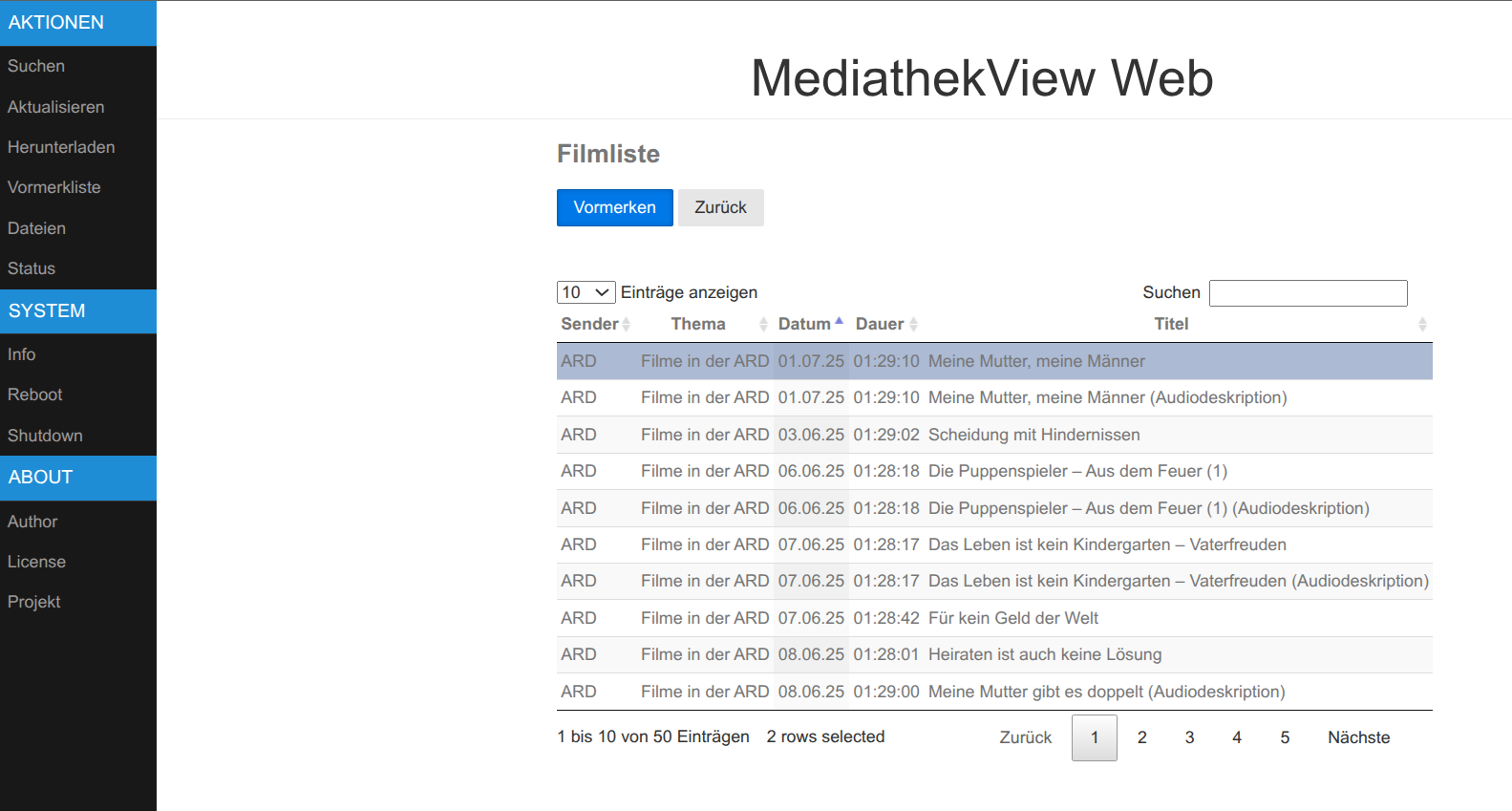Open the entries-per-page dropdown
1512x811 pixels.
click(586, 292)
